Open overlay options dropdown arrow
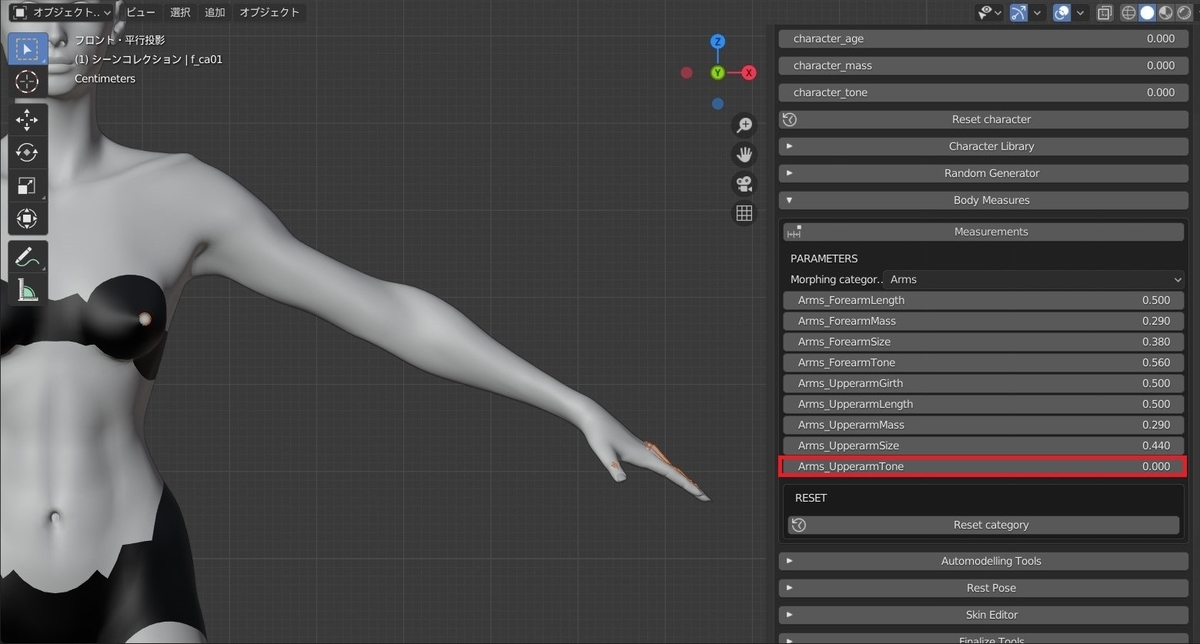The width and height of the screenshot is (1200, 644). [x=1082, y=12]
